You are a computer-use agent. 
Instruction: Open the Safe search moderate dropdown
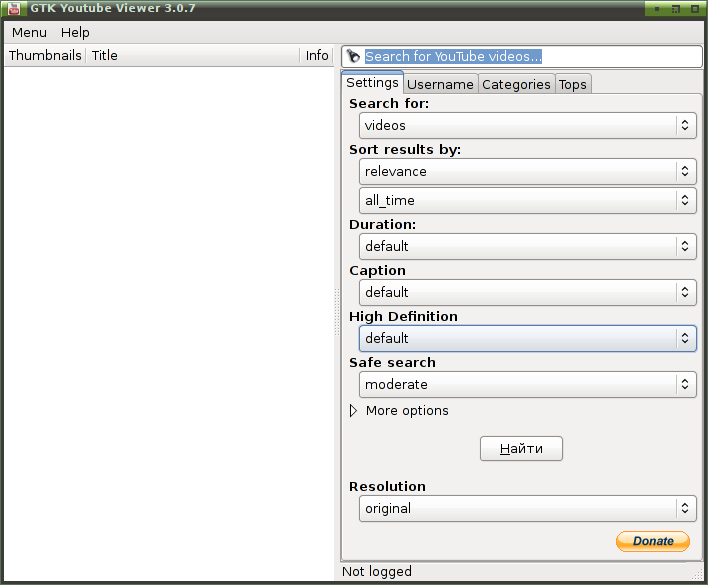(527, 385)
